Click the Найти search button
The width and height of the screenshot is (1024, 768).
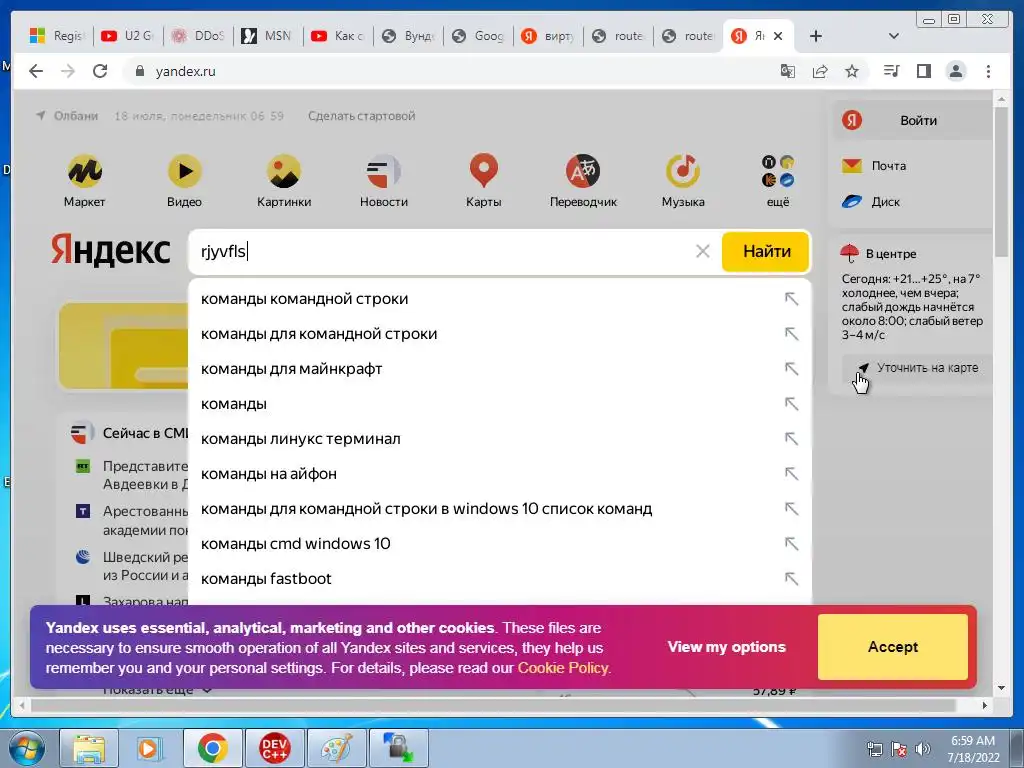click(x=766, y=251)
